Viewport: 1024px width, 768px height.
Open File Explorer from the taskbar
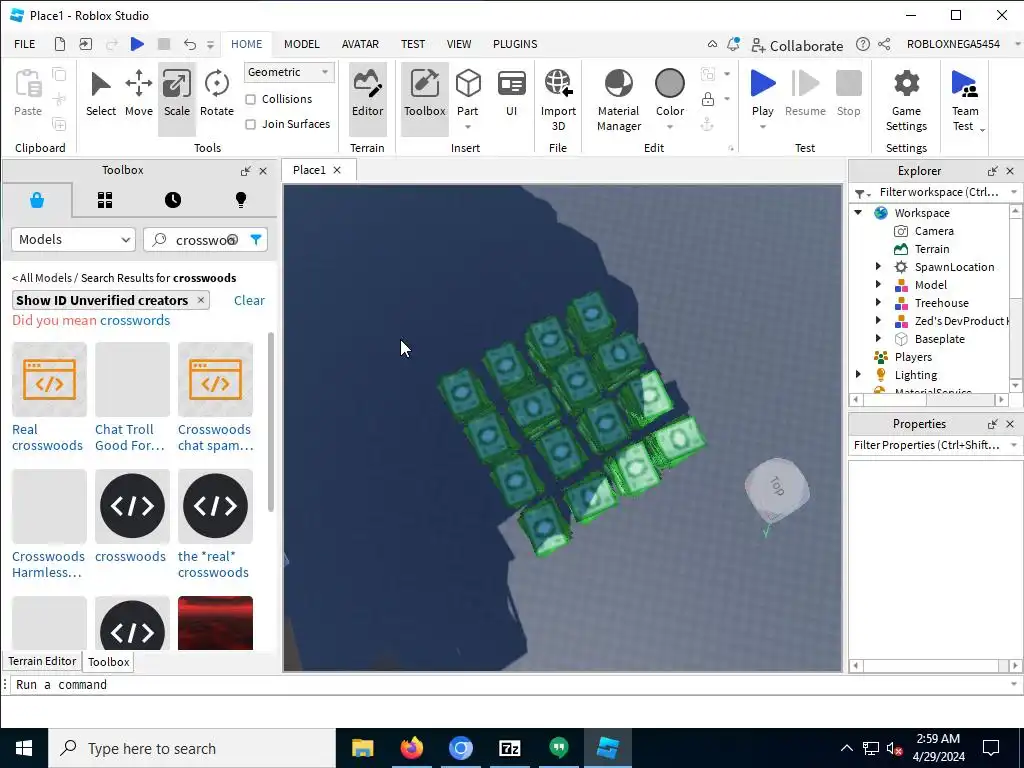pos(362,748)
